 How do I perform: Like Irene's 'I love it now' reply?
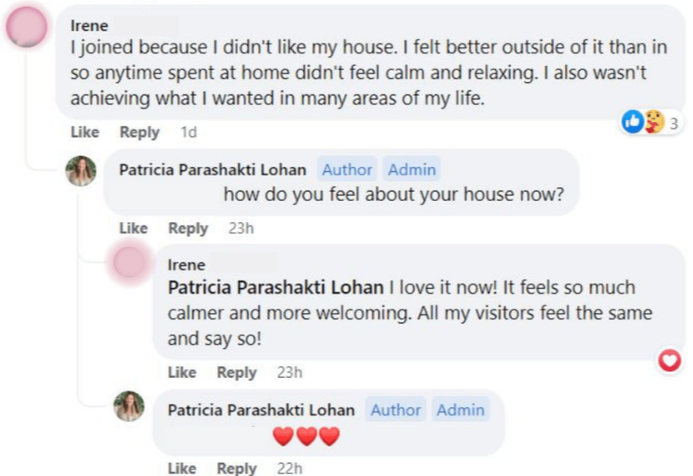point(182,372)
